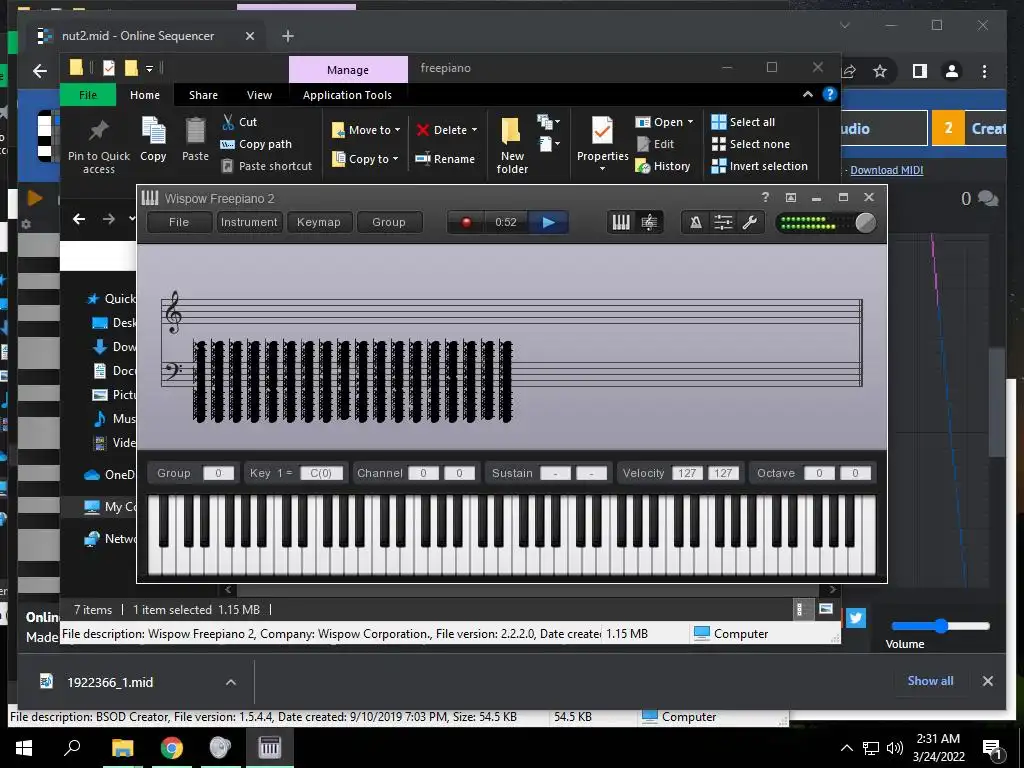Click Invert selection in the ribbon

[x=760, y=167]
